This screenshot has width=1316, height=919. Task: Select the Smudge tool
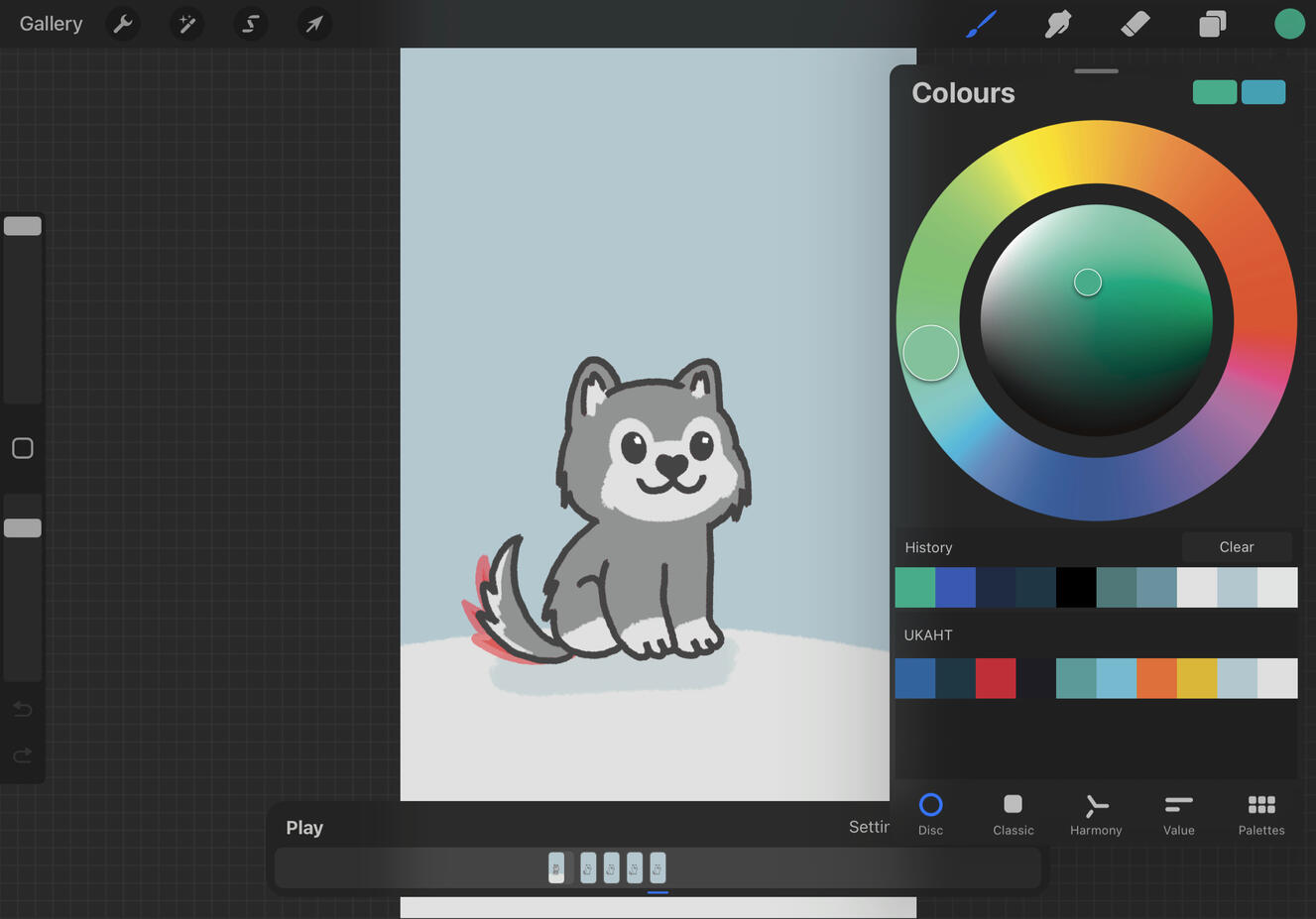click(1058, 24)
